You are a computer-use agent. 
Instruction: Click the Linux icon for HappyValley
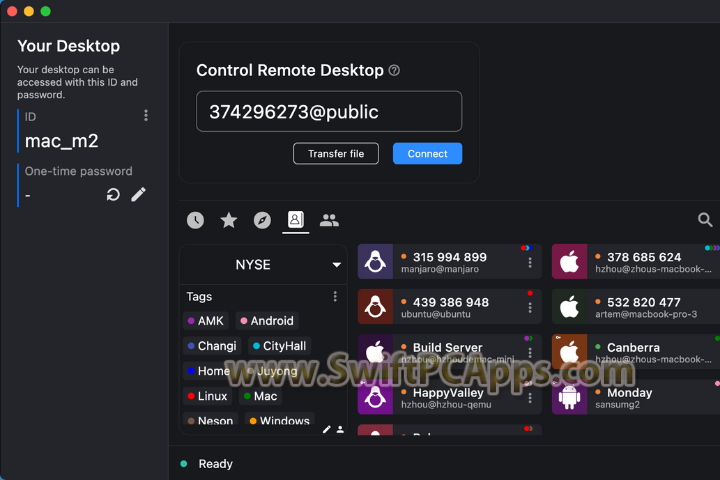(375, 397)
